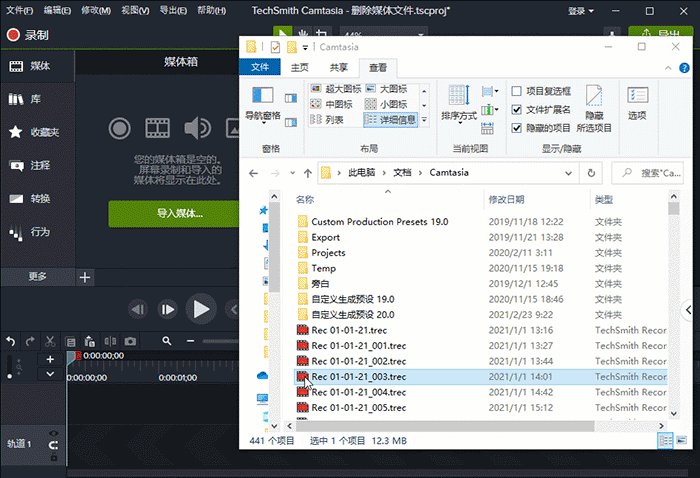Expand the layout gallery More arrow
700x478 pixels.
[424, 120]
